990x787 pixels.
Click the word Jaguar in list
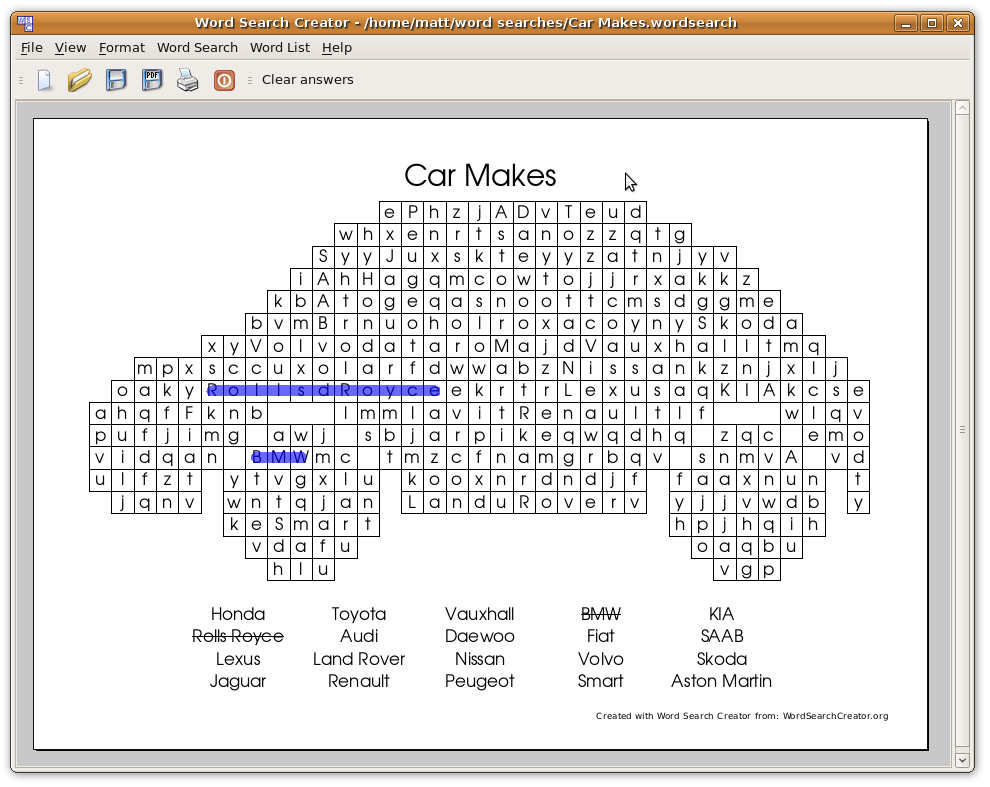(x=238, y=681)
